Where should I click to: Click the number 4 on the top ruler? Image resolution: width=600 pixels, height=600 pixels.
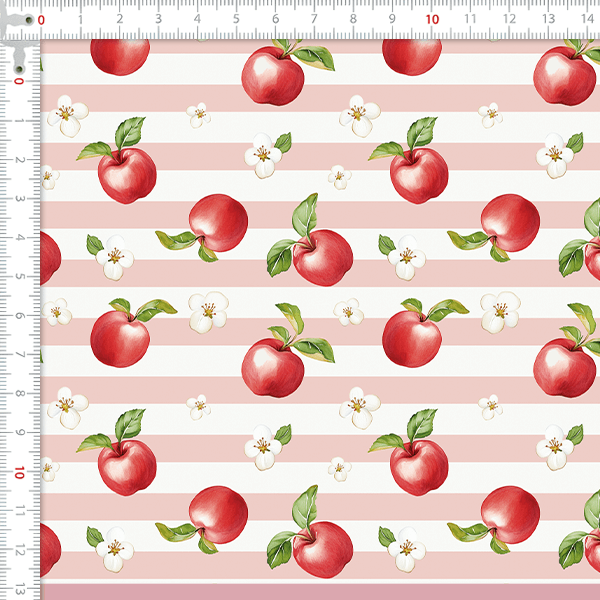197,18
